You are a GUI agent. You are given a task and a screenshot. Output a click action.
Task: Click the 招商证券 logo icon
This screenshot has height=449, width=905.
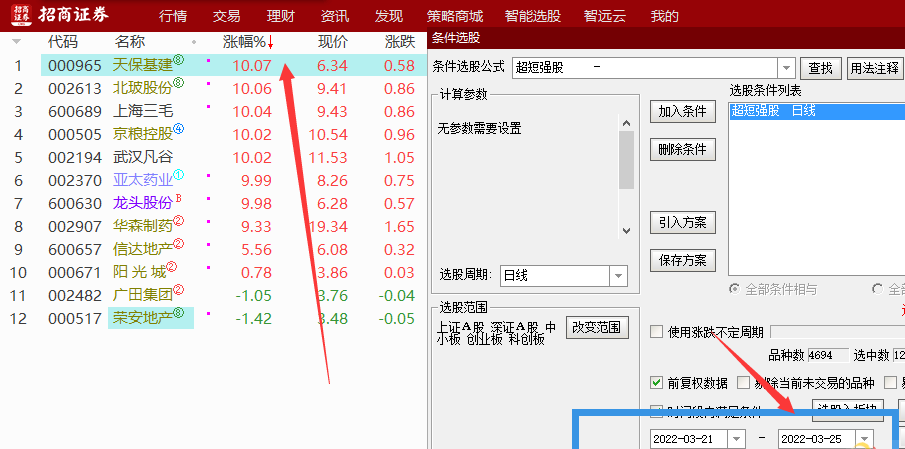[x=22, y=15]
